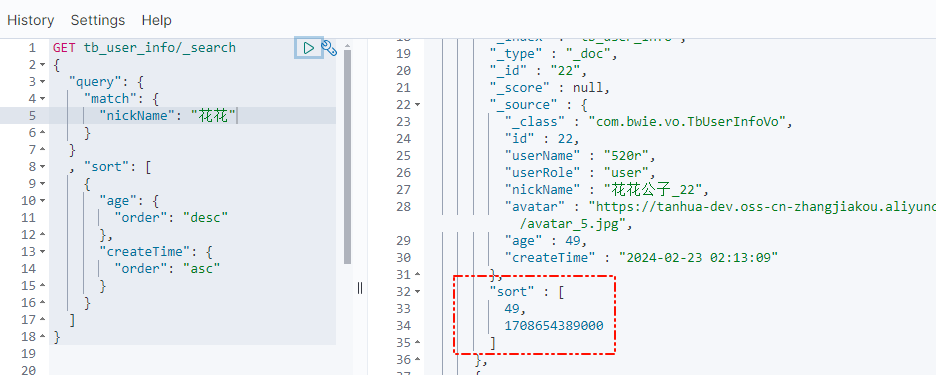Click the "asc" order value on line 14
The image size is (936, 375).
(x=202, y=269)
